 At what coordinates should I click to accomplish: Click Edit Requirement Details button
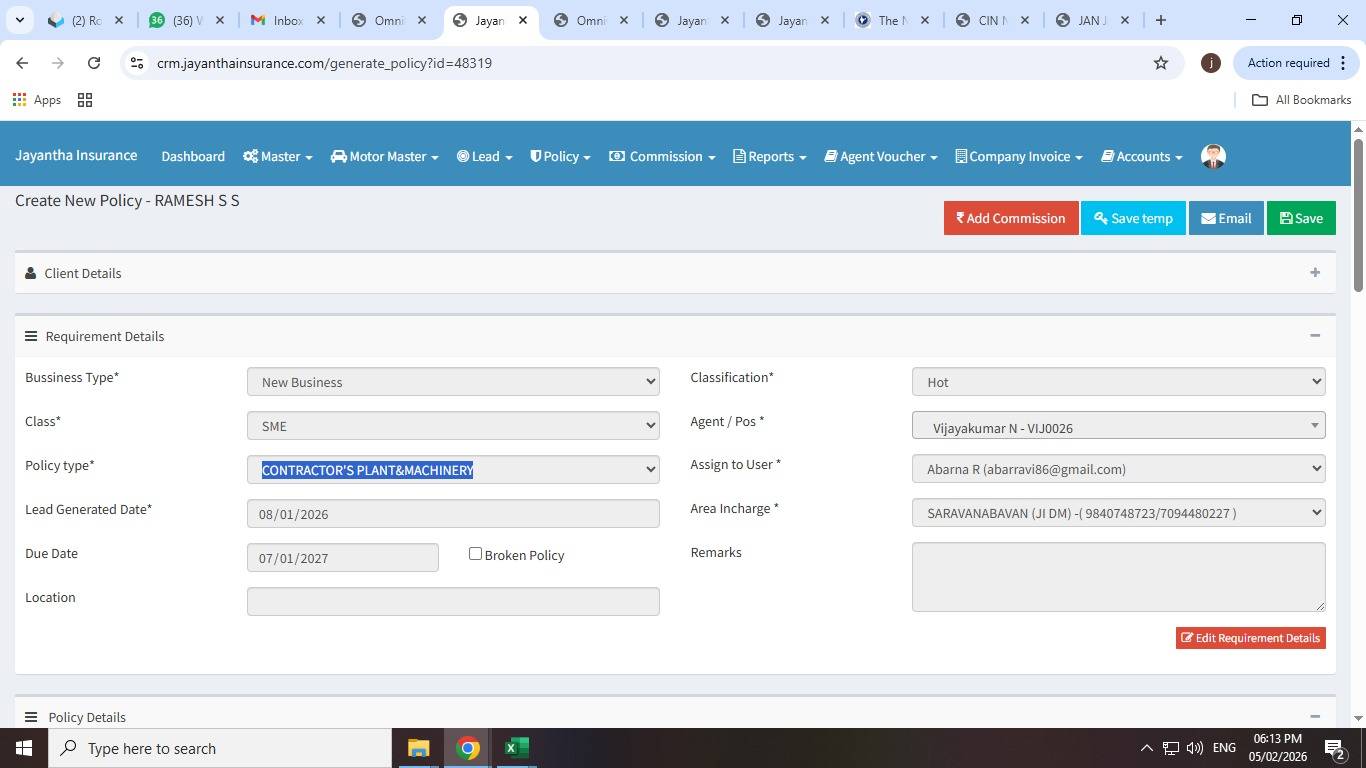click(x=1250, y=638)
